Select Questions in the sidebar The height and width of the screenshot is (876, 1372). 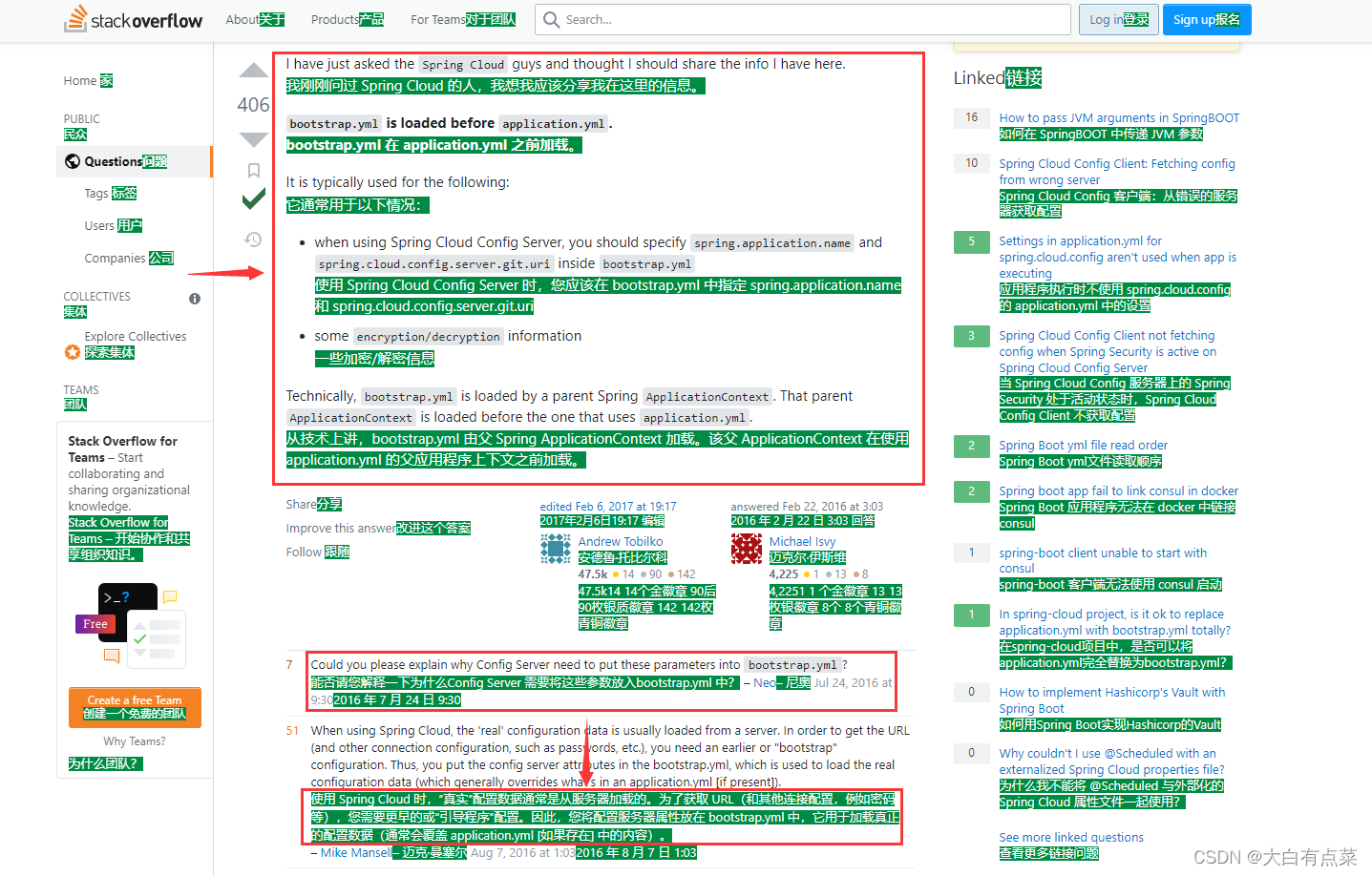[x=135, y=161]
